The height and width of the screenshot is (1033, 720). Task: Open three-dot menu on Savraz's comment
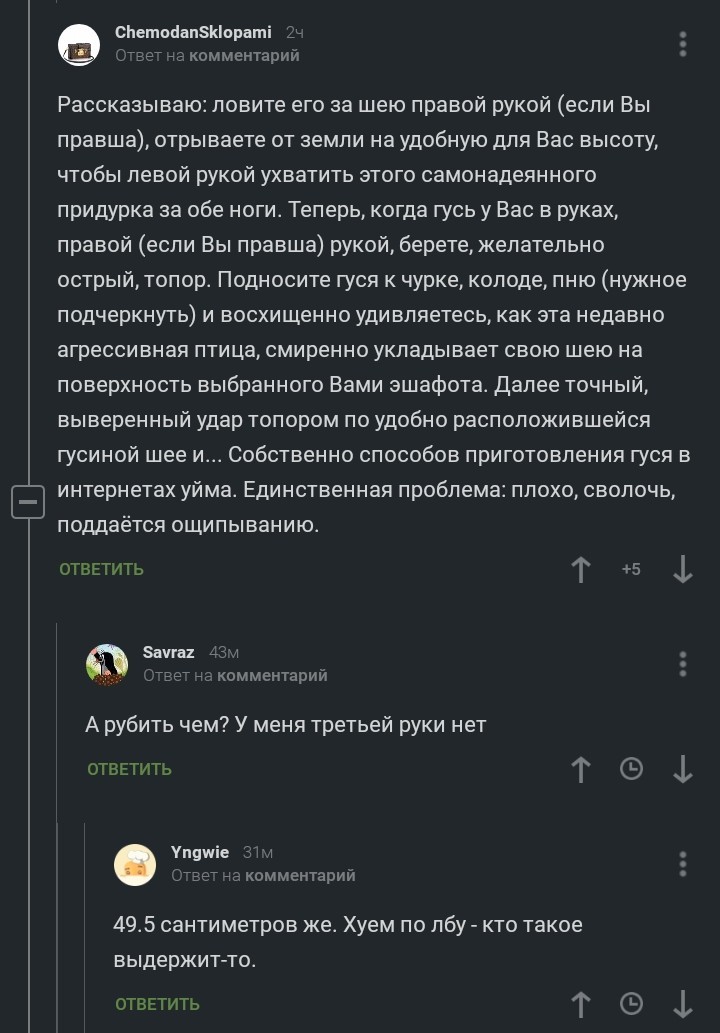(x=683, y=664)
